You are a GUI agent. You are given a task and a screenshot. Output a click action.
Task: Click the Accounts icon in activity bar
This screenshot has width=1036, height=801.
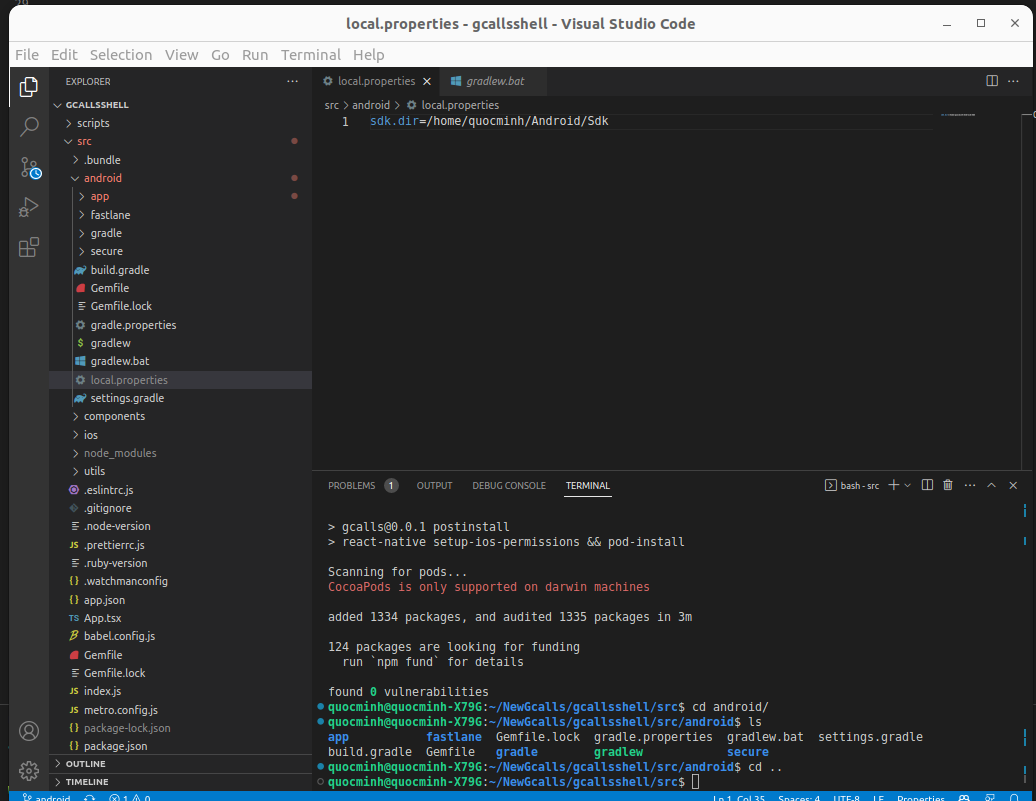pyautogui.click(x=29, y=731)
